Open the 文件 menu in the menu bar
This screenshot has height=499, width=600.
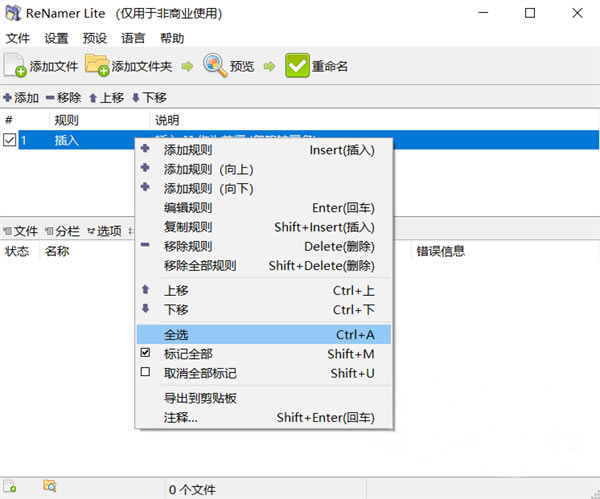coord(18,38)
